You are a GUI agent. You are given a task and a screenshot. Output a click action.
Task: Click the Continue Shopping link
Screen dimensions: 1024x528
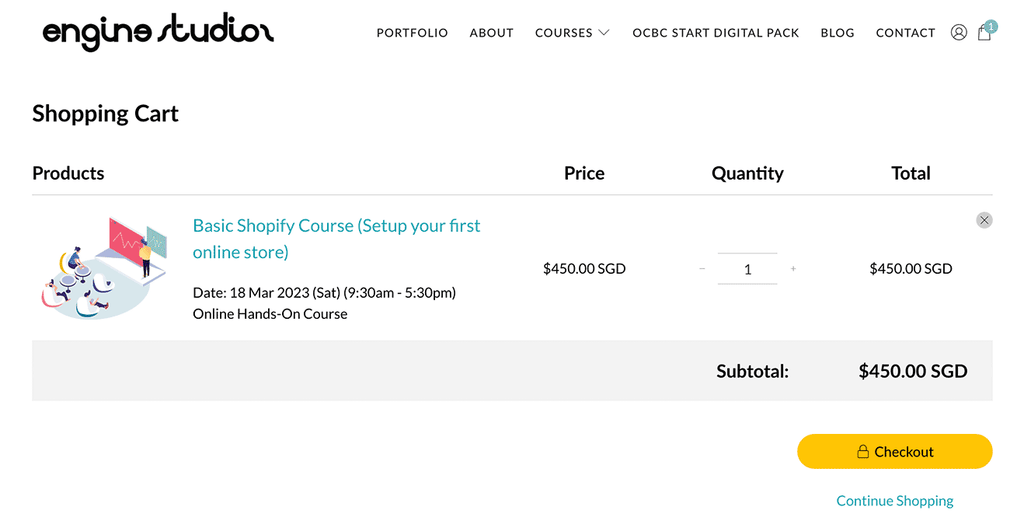tap(894, 501)
